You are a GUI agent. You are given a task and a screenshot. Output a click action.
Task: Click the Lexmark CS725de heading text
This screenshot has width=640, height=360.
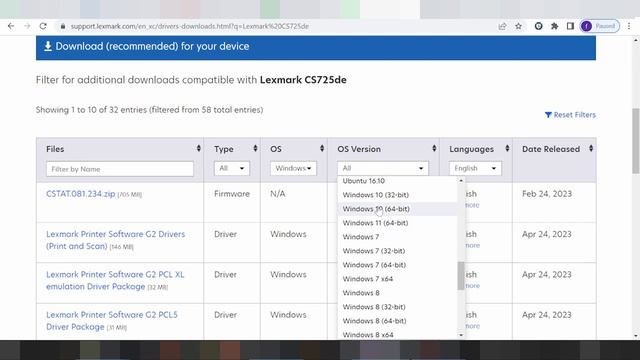tap(303, 80)
